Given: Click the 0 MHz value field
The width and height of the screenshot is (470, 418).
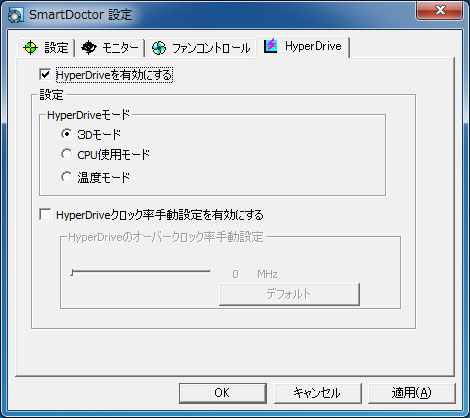Looking at the screenshot, I should (235, 274).
